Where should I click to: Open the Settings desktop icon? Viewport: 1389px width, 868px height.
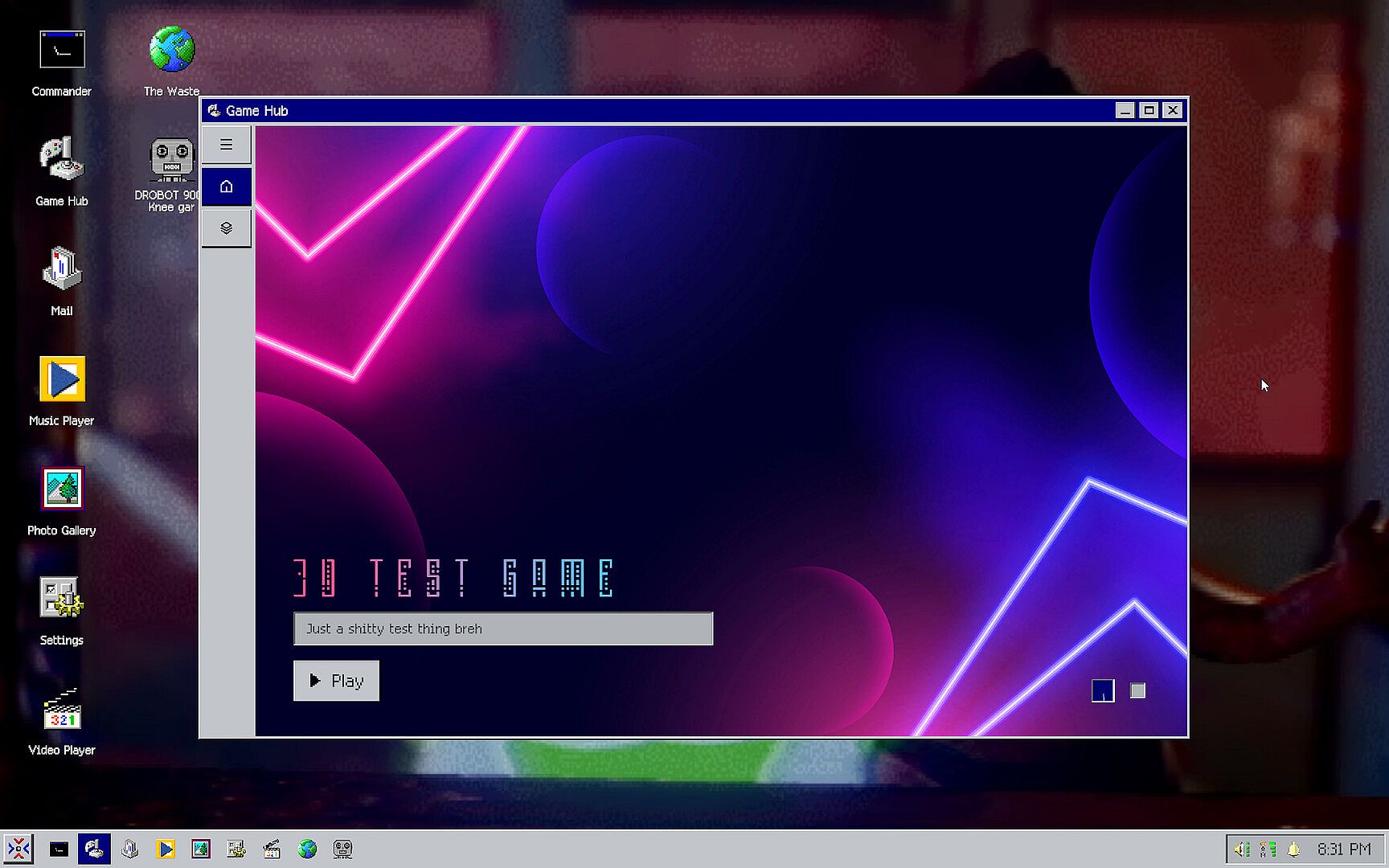(62, 599)
